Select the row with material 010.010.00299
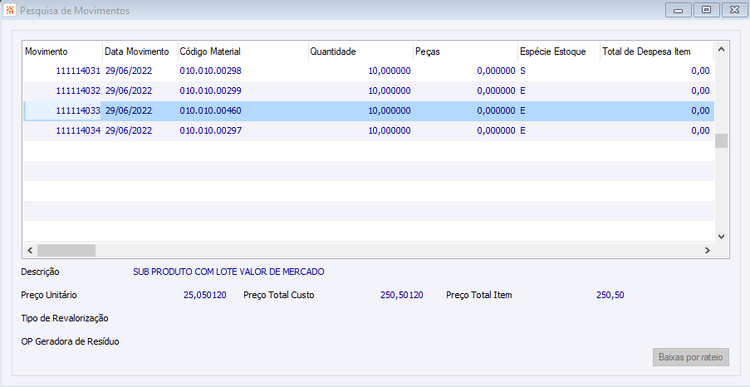Screen dimensions: 750x387 tap(369, 91)
